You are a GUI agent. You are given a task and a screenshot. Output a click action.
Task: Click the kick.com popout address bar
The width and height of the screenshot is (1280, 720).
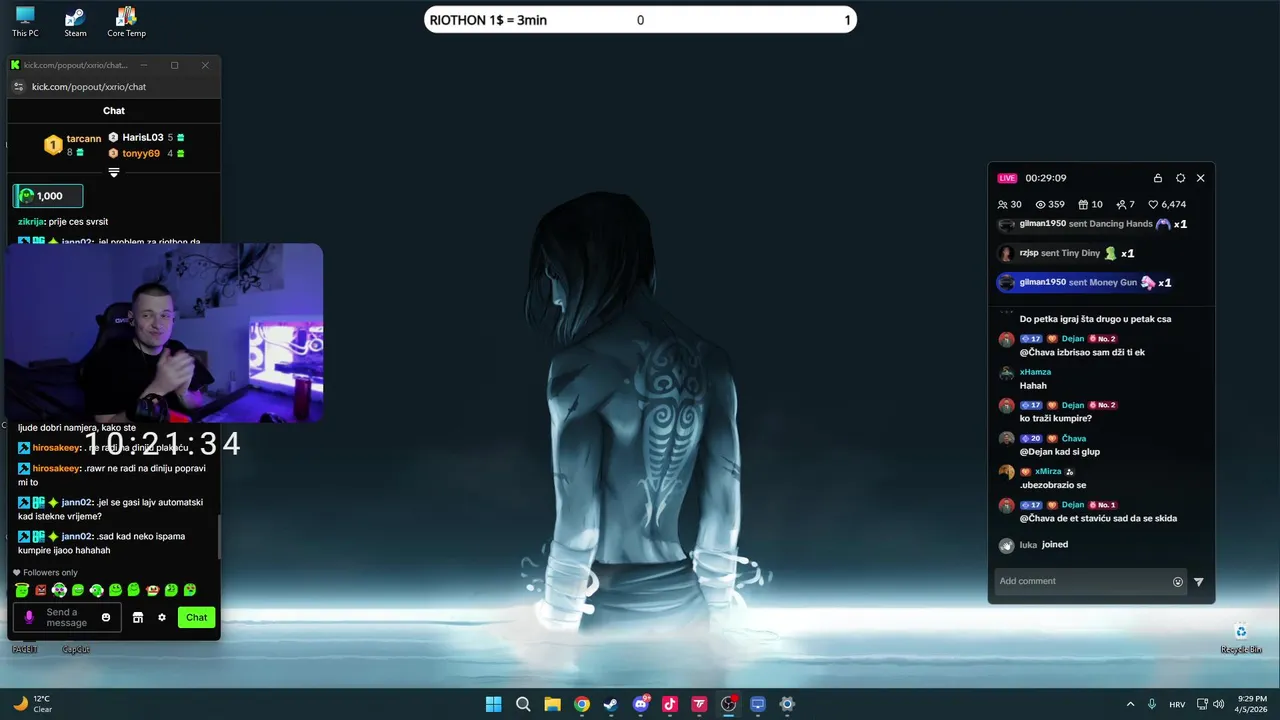[x=88, y=87]
